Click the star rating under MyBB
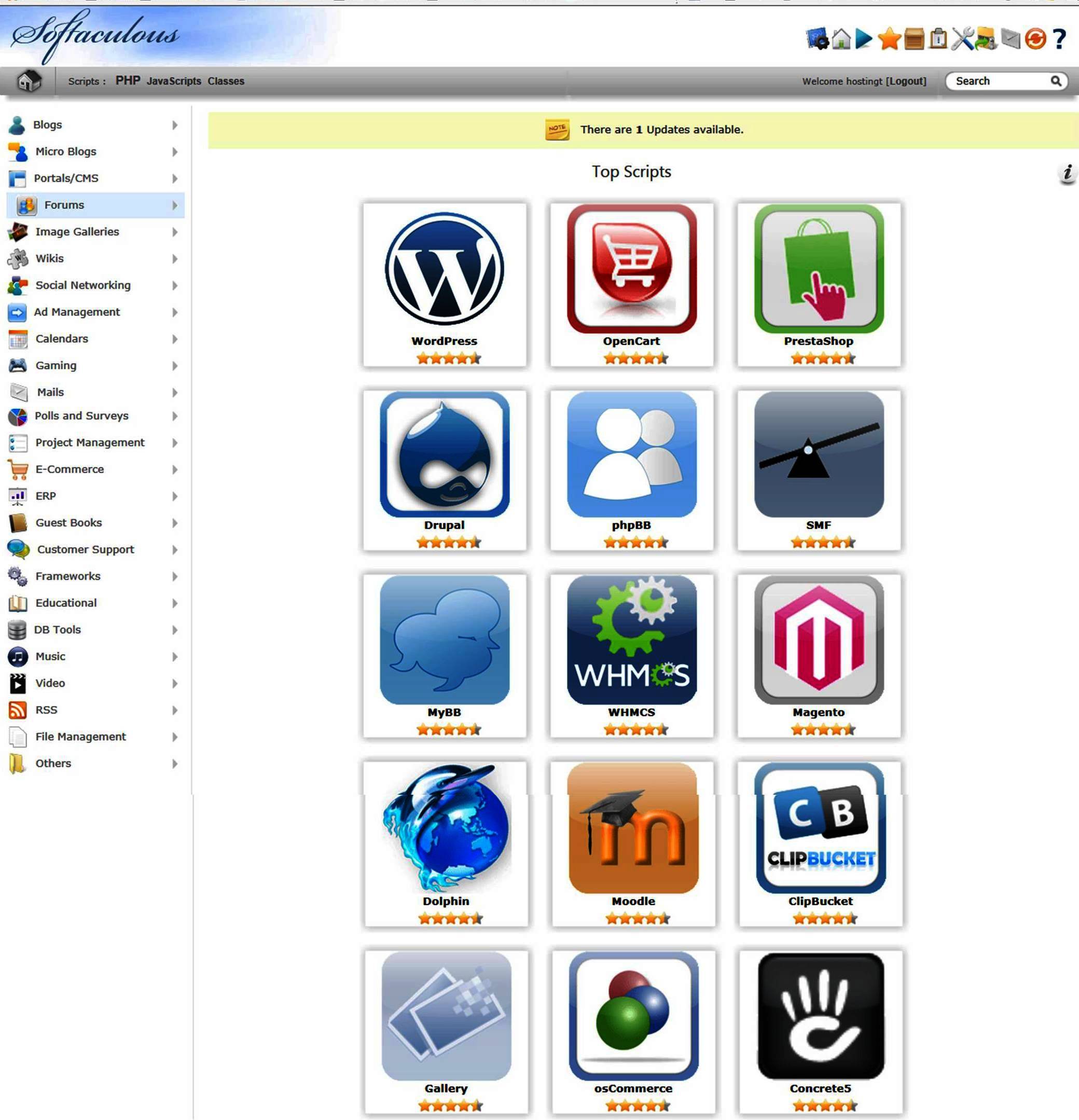Screen dimensions: 1079x1120 [x=449, y=730]
